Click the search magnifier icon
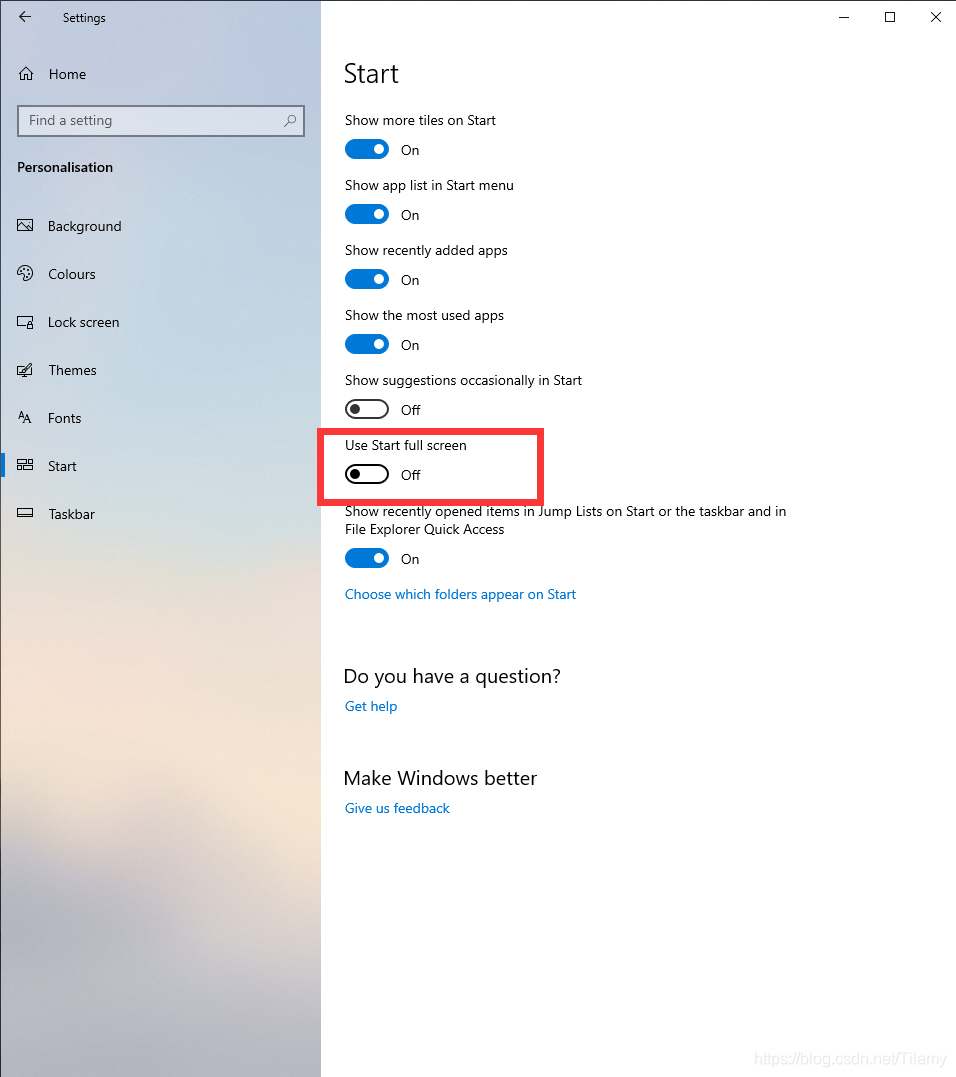The width and height of the screenshot is (956, 1077). point(290,121)
